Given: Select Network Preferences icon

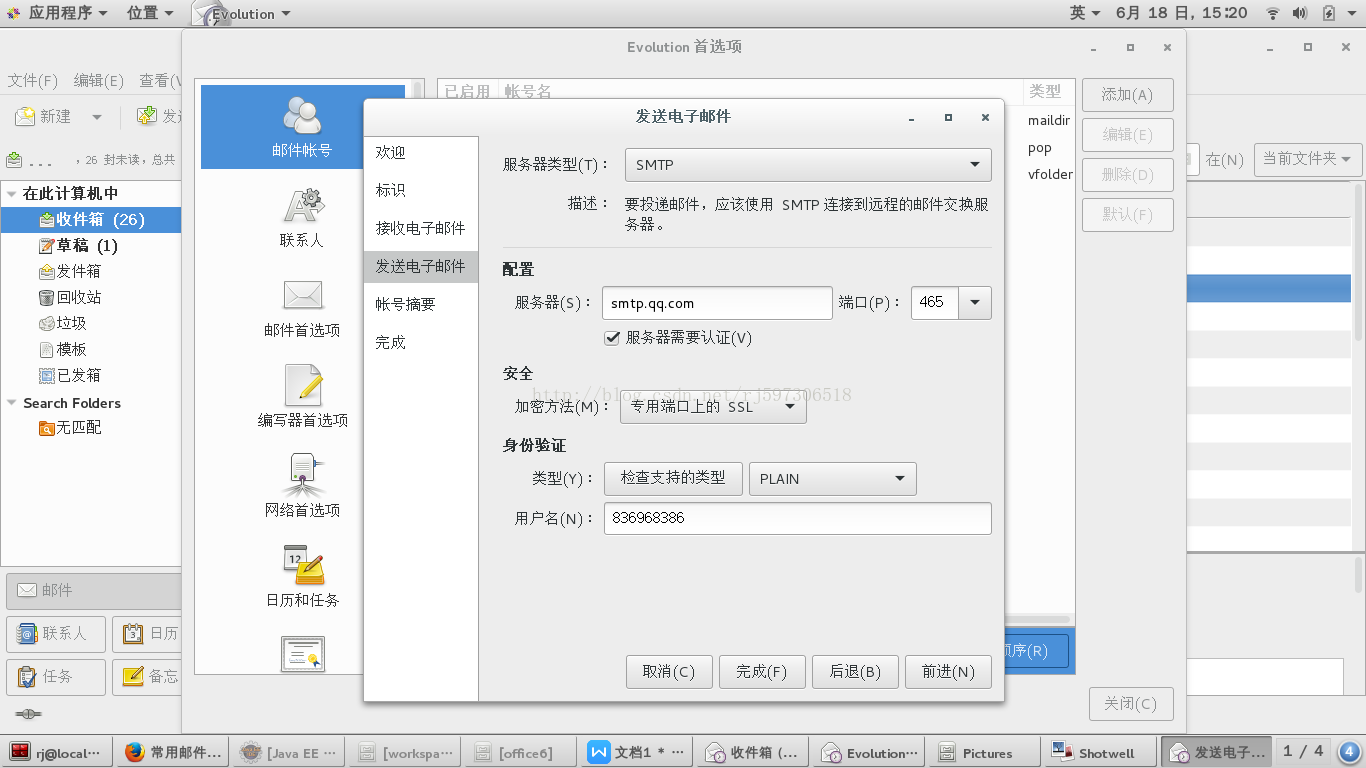Looking at the screenshot, I should tap(302, 474).
